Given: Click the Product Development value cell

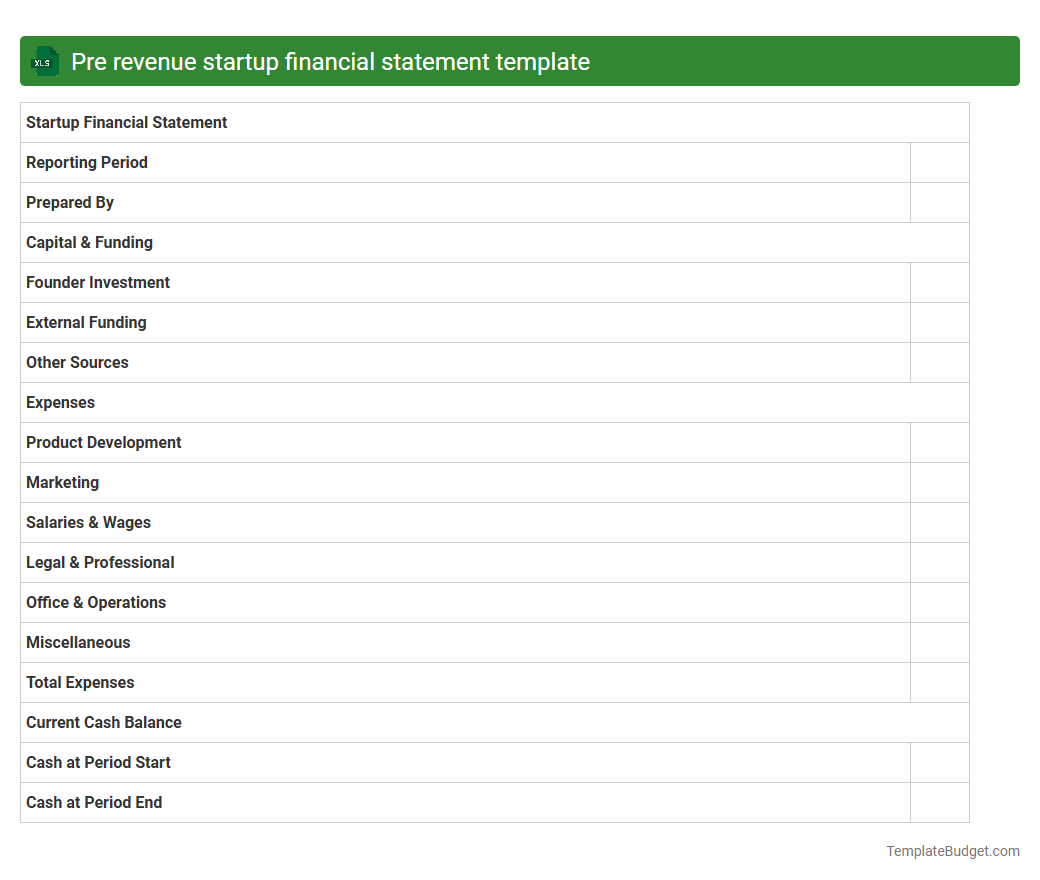Looking at the screenshot, I should coord(939,442).
